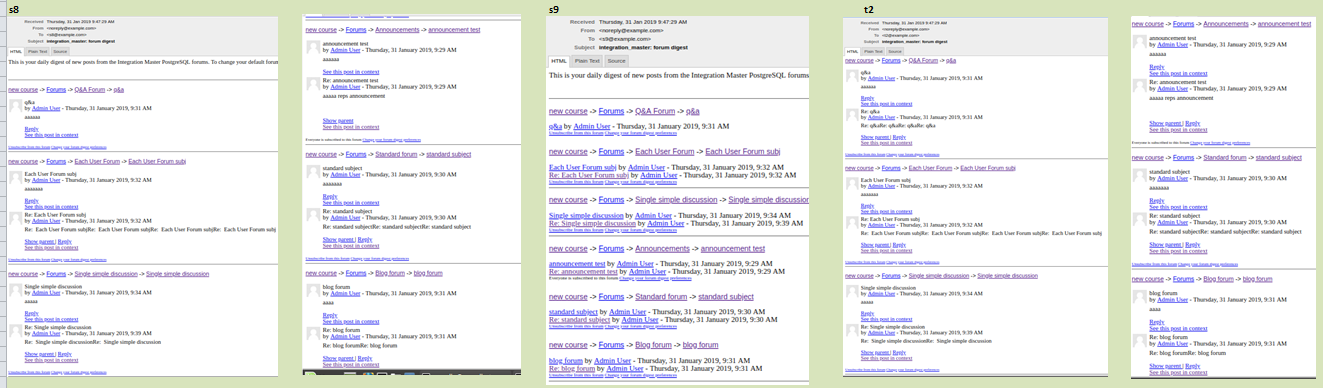The image size is (1323, 388).
Task: Follow the 'Blog forum' breadcrumb in s9 digest
Action: (x=653, y=345)
